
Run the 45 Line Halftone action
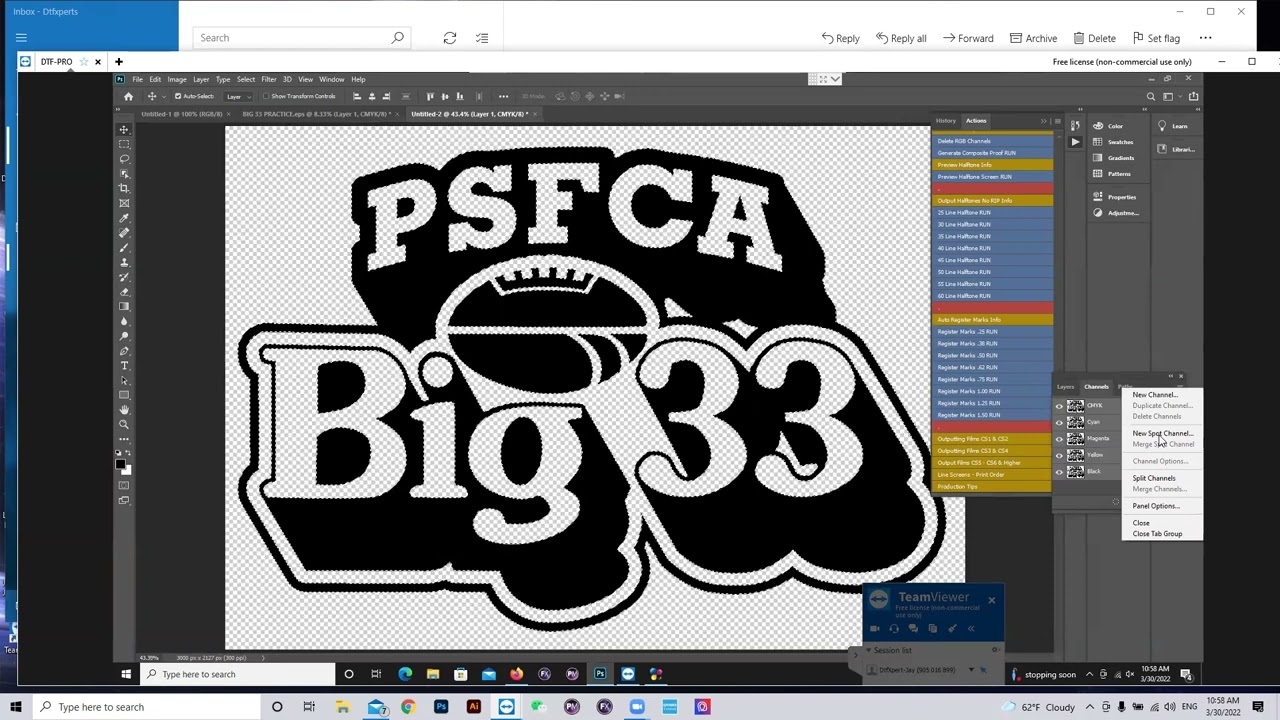tap(992, 260)
